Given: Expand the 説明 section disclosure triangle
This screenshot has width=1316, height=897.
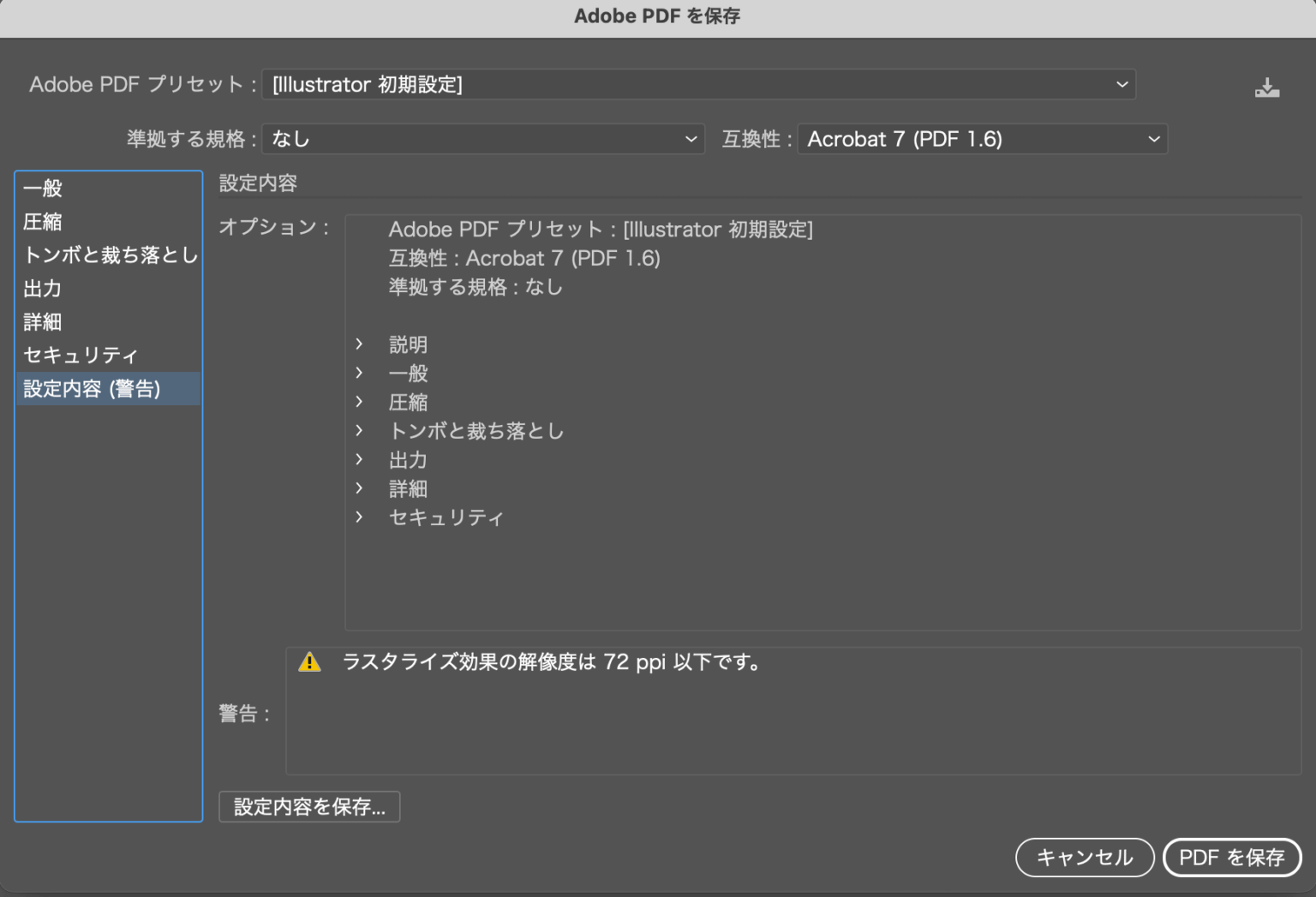Looking at the screenshot, I should pos(359,344).
